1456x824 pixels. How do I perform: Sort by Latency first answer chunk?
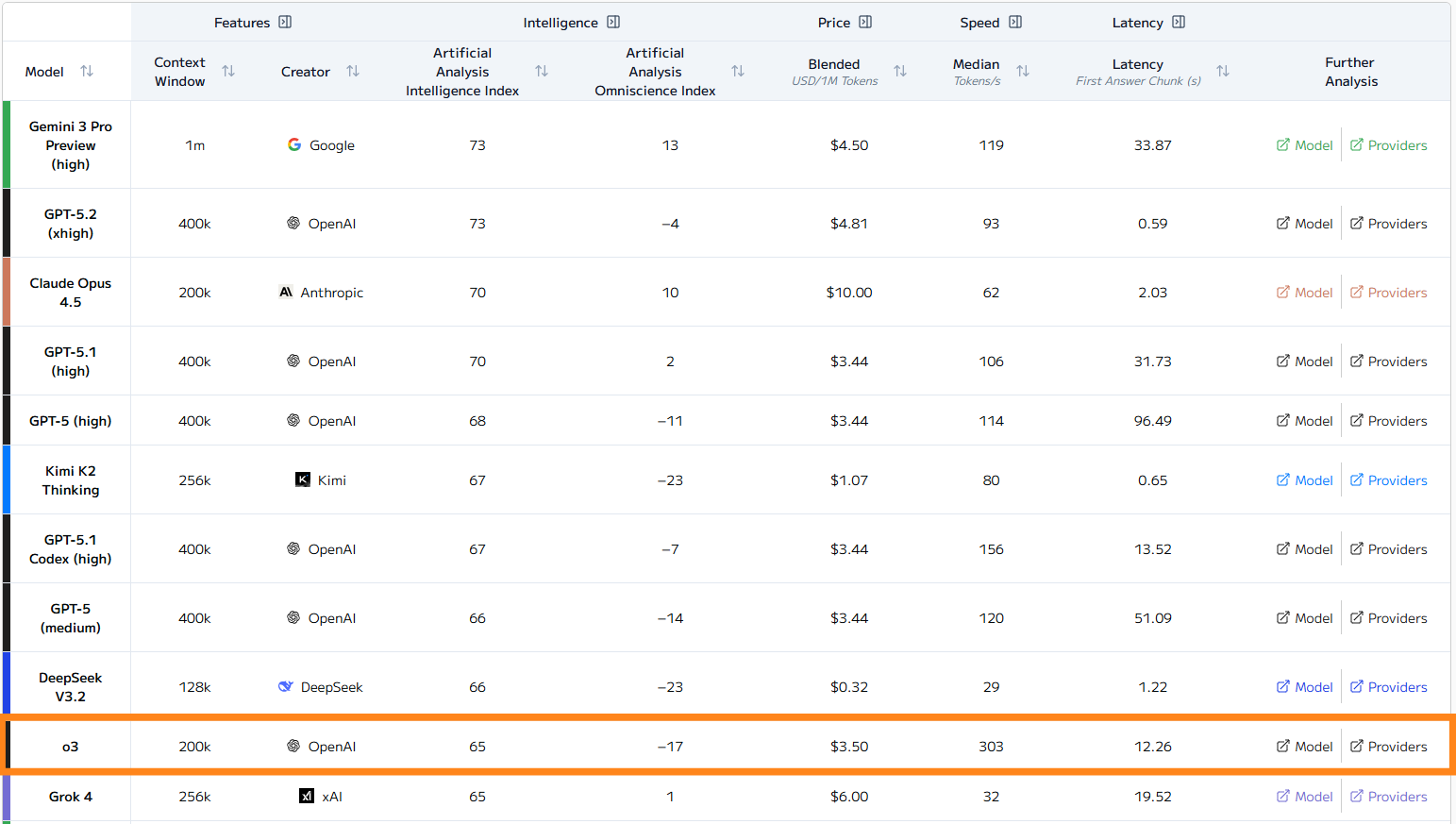tap(1223, 72)
